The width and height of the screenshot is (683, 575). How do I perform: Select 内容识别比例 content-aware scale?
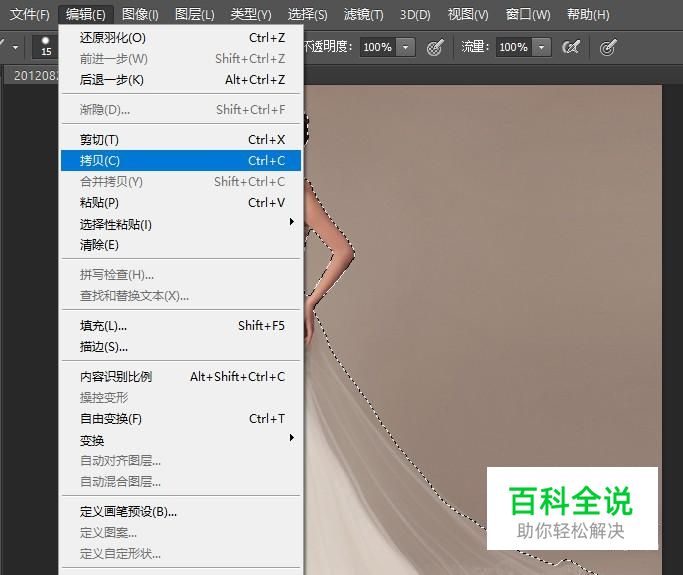click(x=181, y=376)
